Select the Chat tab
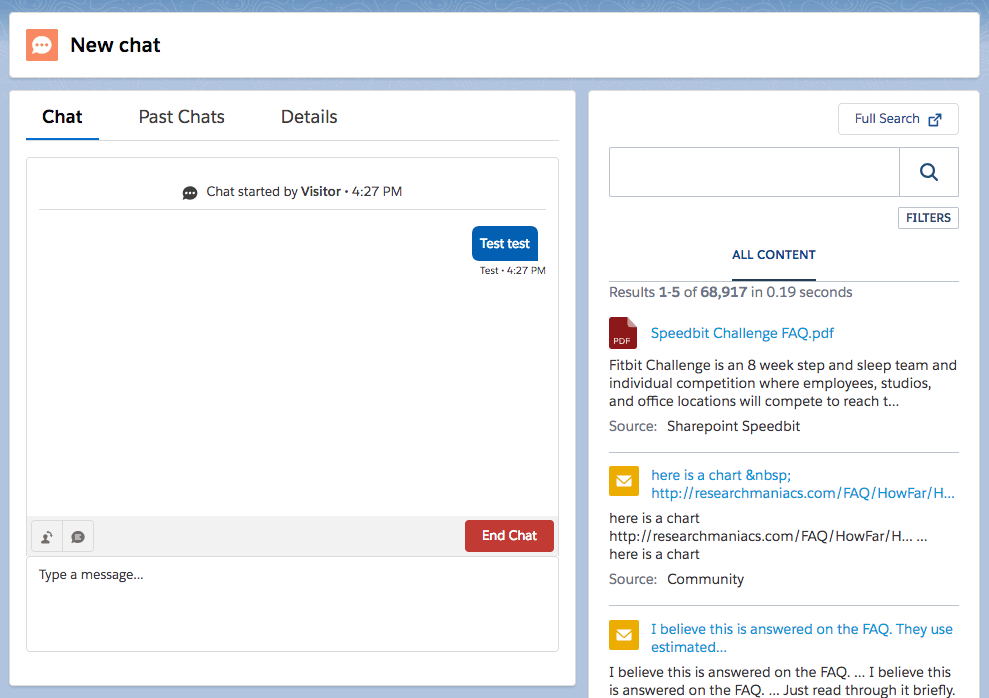This screenshot has width=989, height=698. (x=62, y=117)
